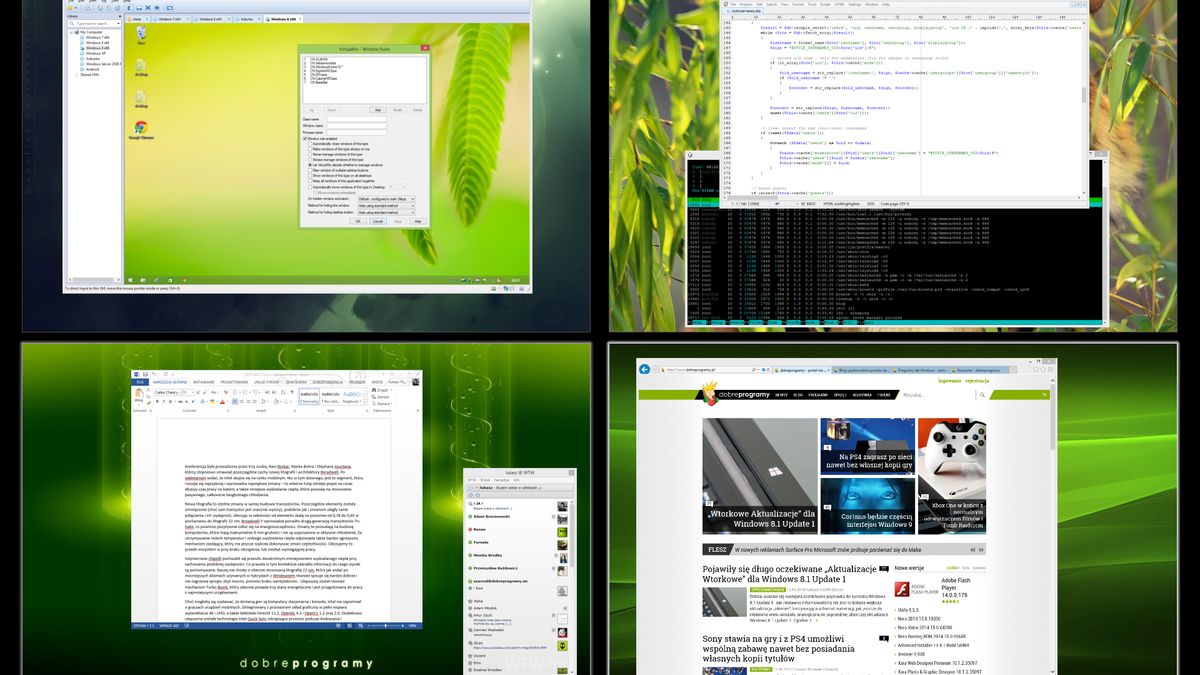The width and height of the screenshot is (1200, 675).
Task: Click the text highlight color icon in Word
Action: [212, 402]
